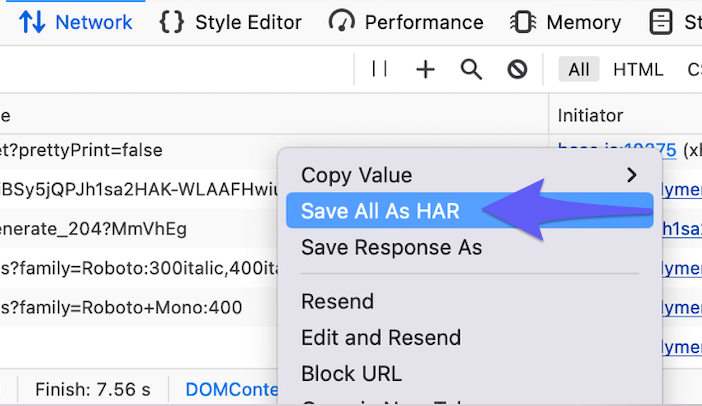Click the plus icon in toolbar
This screenshot has width=702, height=406.
[426, 69]
